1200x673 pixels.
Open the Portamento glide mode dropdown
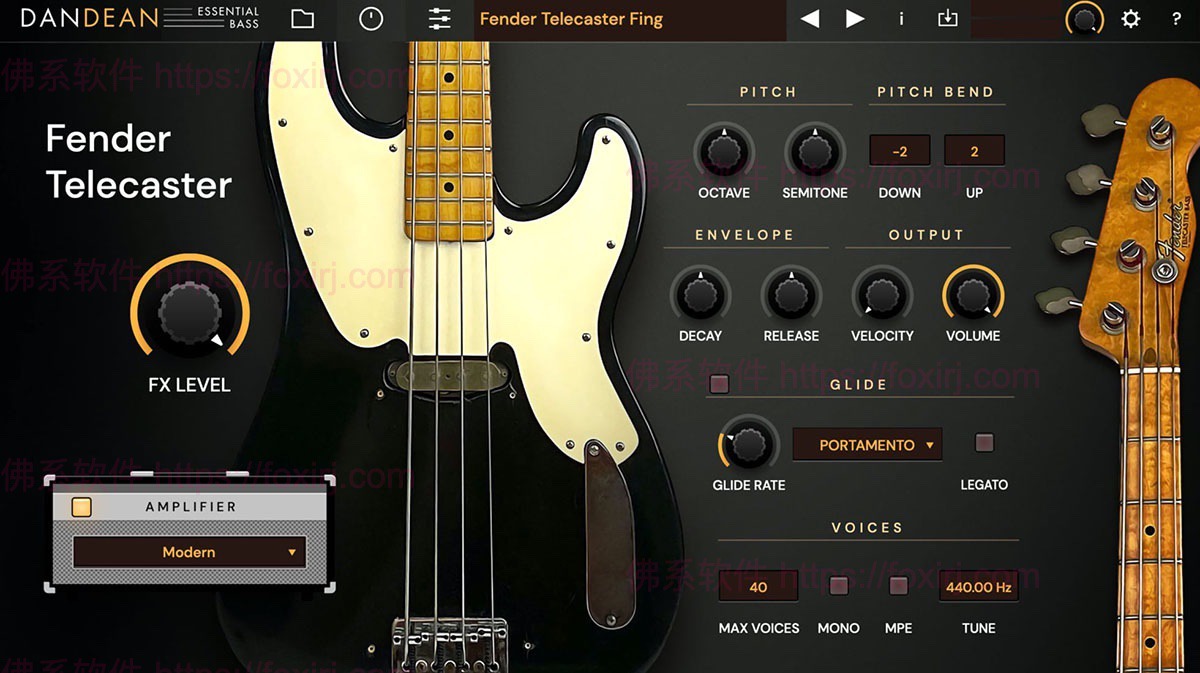pos(867,444)
